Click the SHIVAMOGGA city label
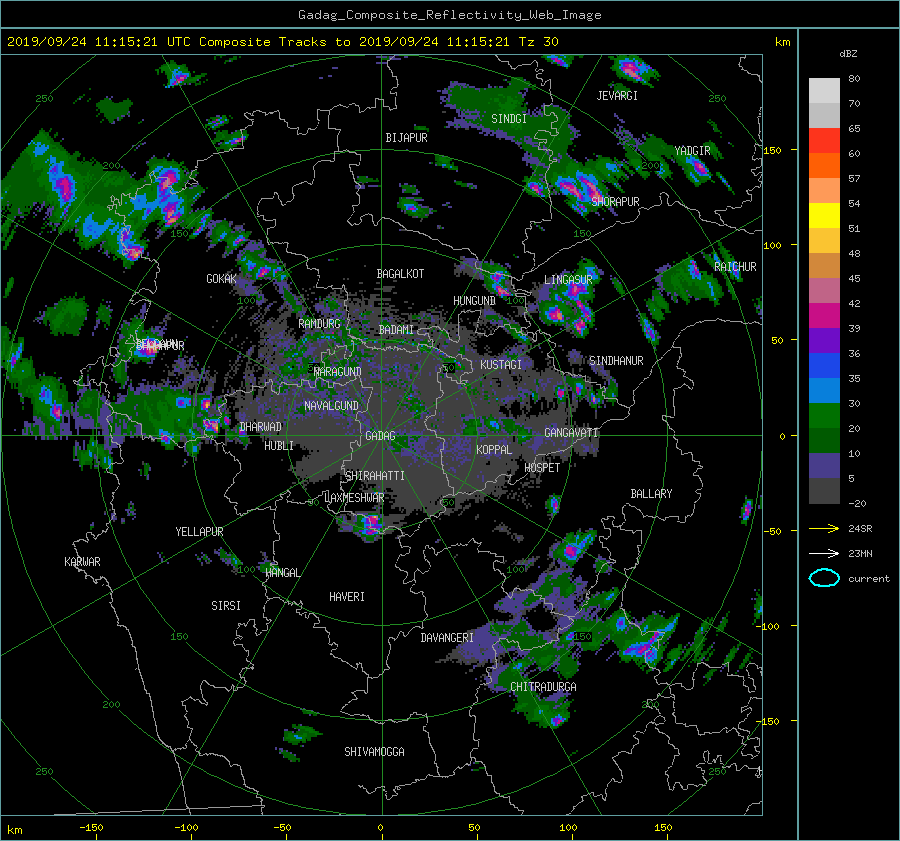Image resolution: width=900 pixels, height=841 pixels. [374, 751]
